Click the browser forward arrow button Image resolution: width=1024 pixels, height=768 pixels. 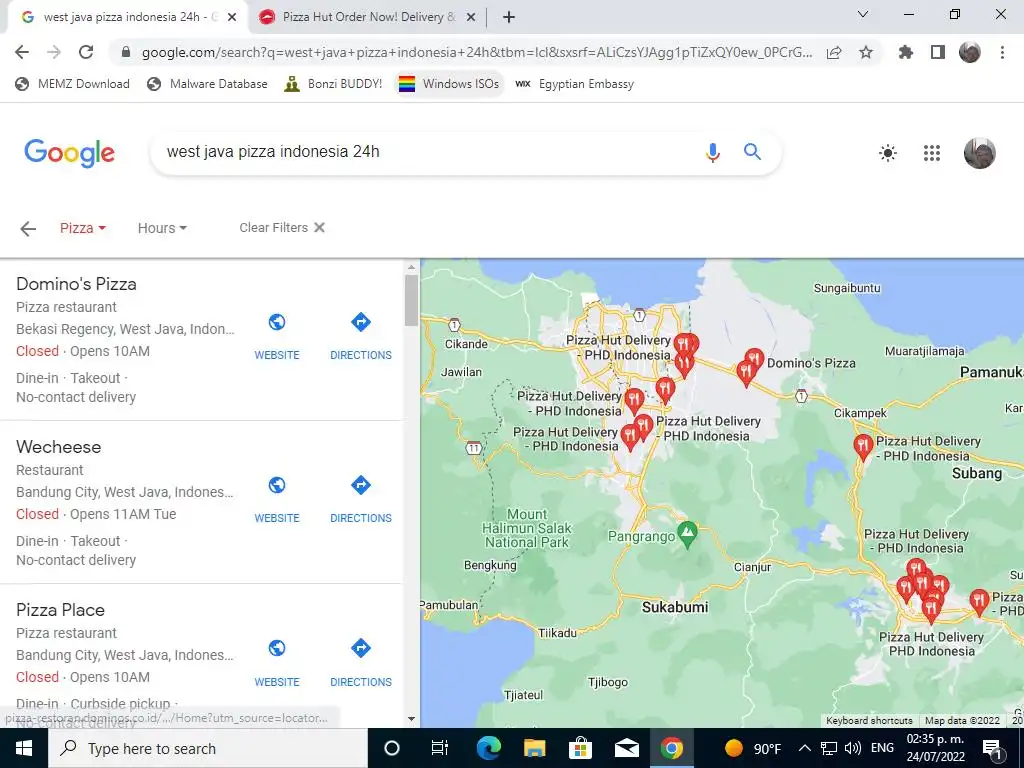click(54, 52)
